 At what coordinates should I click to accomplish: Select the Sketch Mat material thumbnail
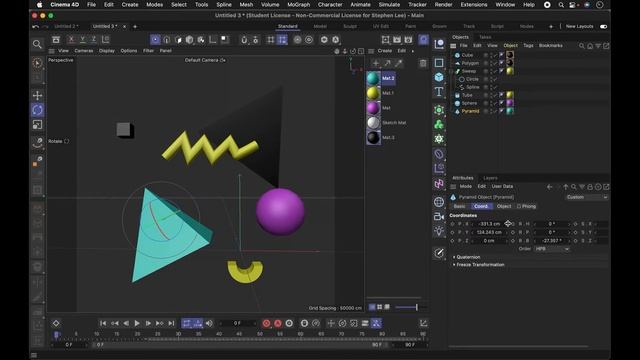pos(373,122)
